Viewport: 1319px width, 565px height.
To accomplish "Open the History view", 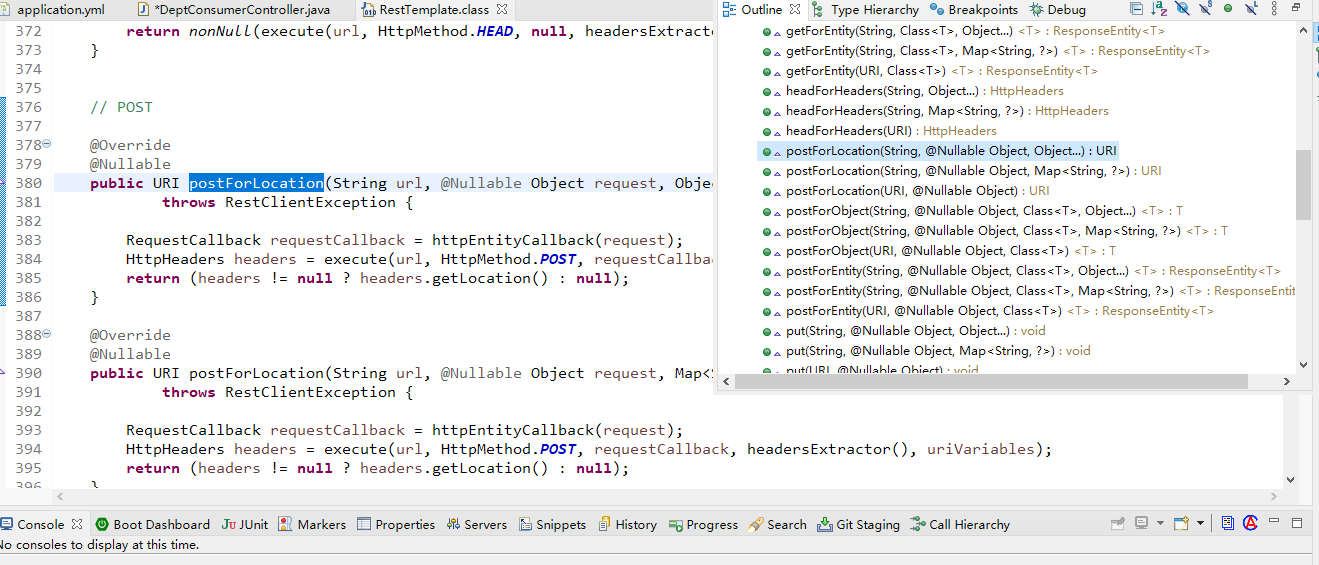I will (627, 524).
